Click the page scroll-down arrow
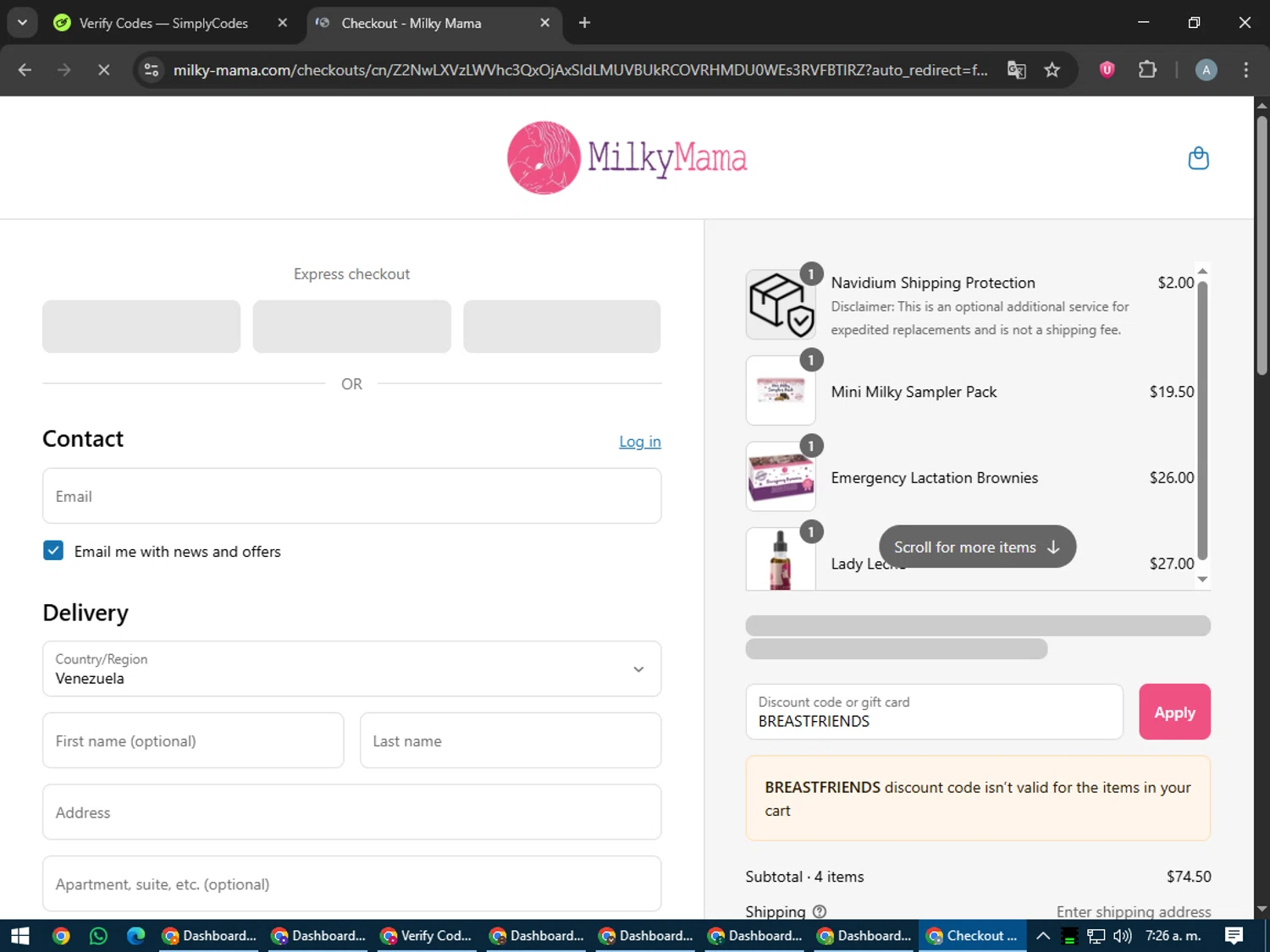Viewport: 1270px width, 952px height. pos(1262,910)
